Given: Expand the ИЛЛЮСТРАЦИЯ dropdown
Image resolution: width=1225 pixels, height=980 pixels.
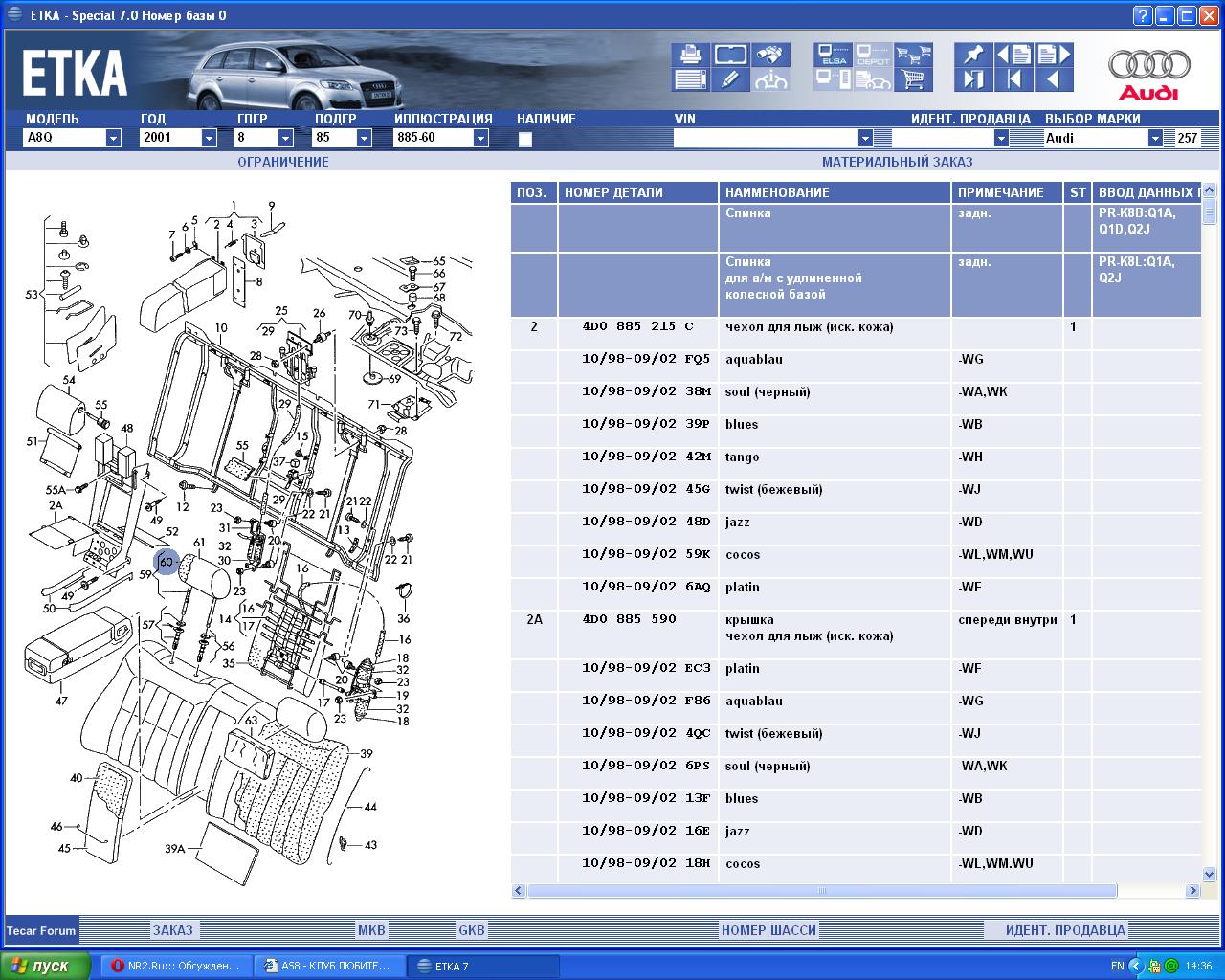Looking at the screenshot, I should click(480, 138).
